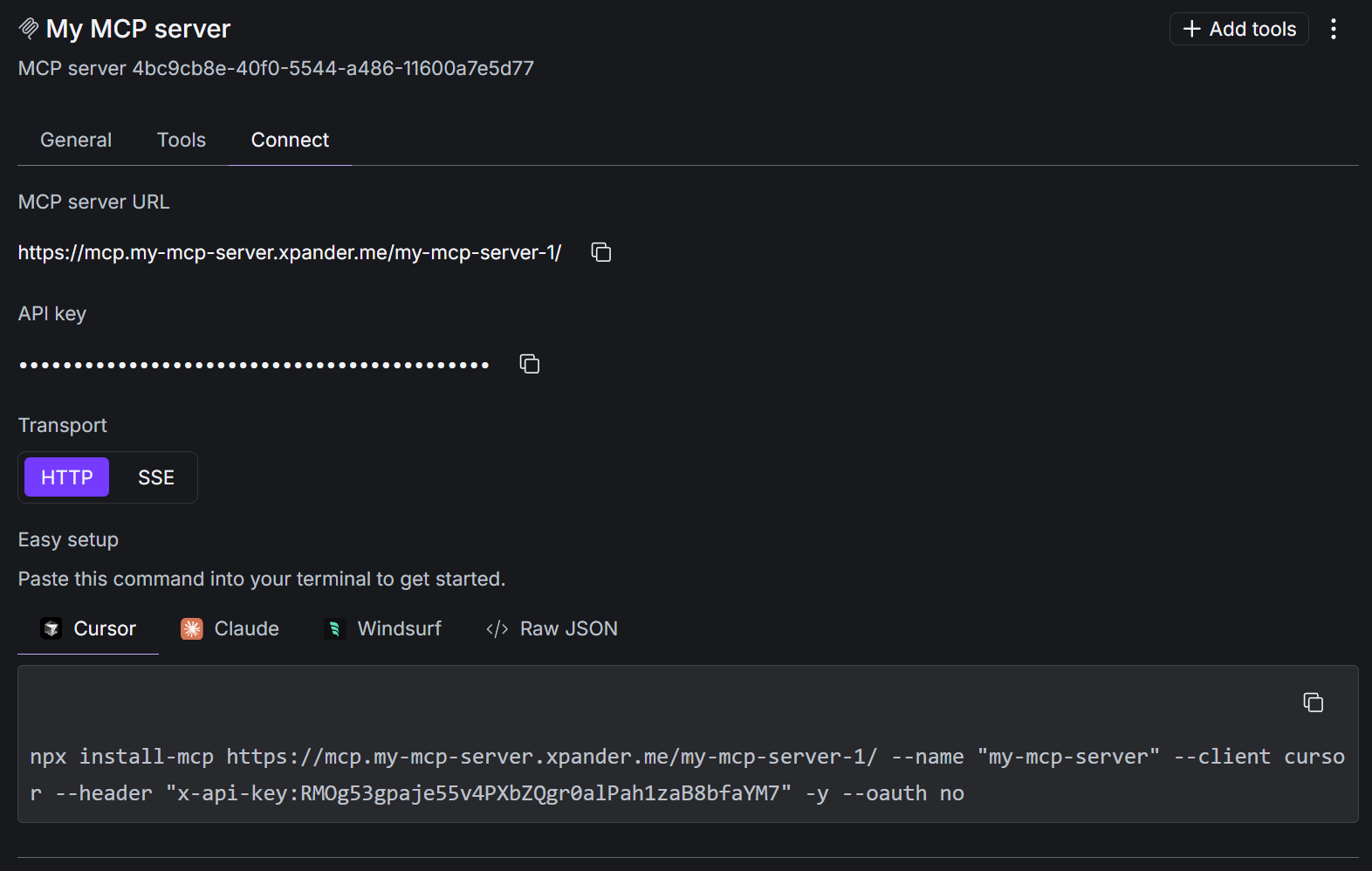Screen dimensions: 1372x871
Task: Switch to the General tab
Action: tap(75, 140)
